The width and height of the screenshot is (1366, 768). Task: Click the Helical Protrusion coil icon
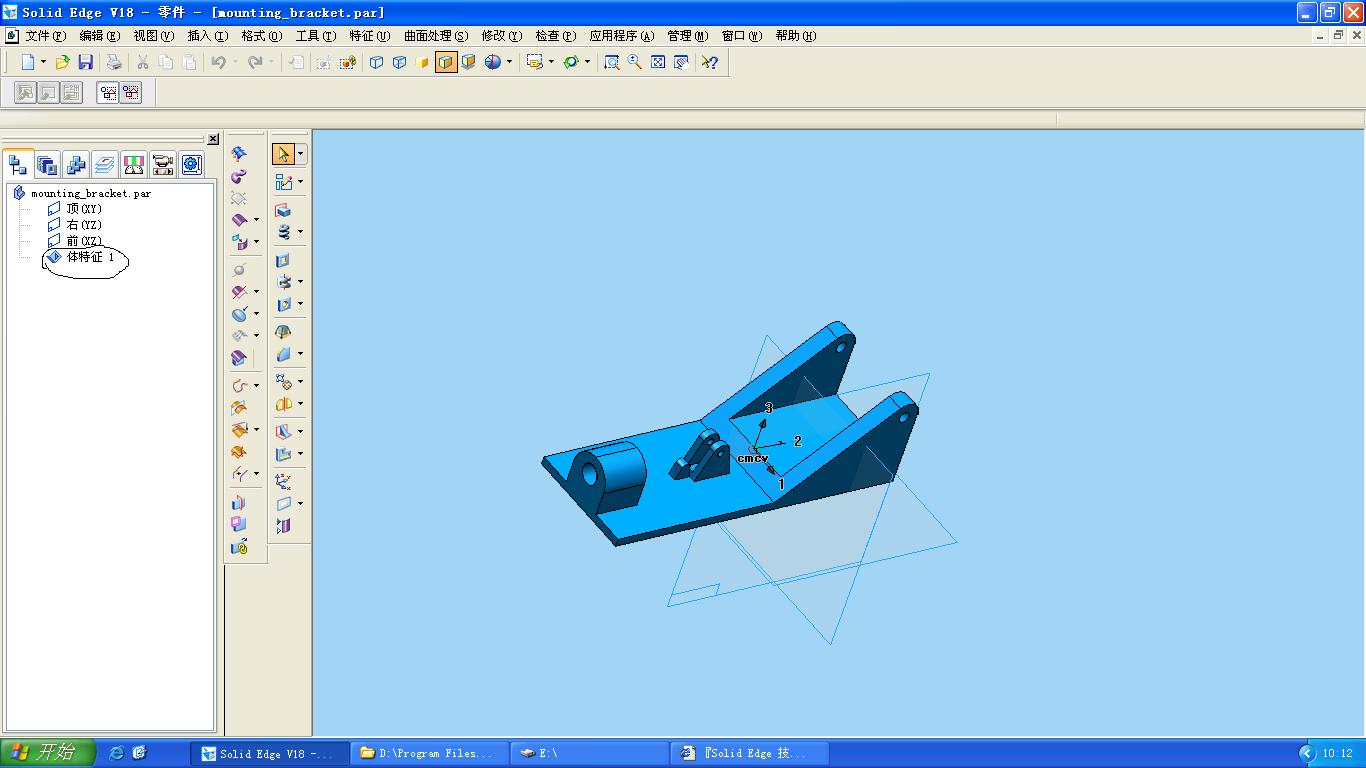pyautogui.click(x=284, y=232)
